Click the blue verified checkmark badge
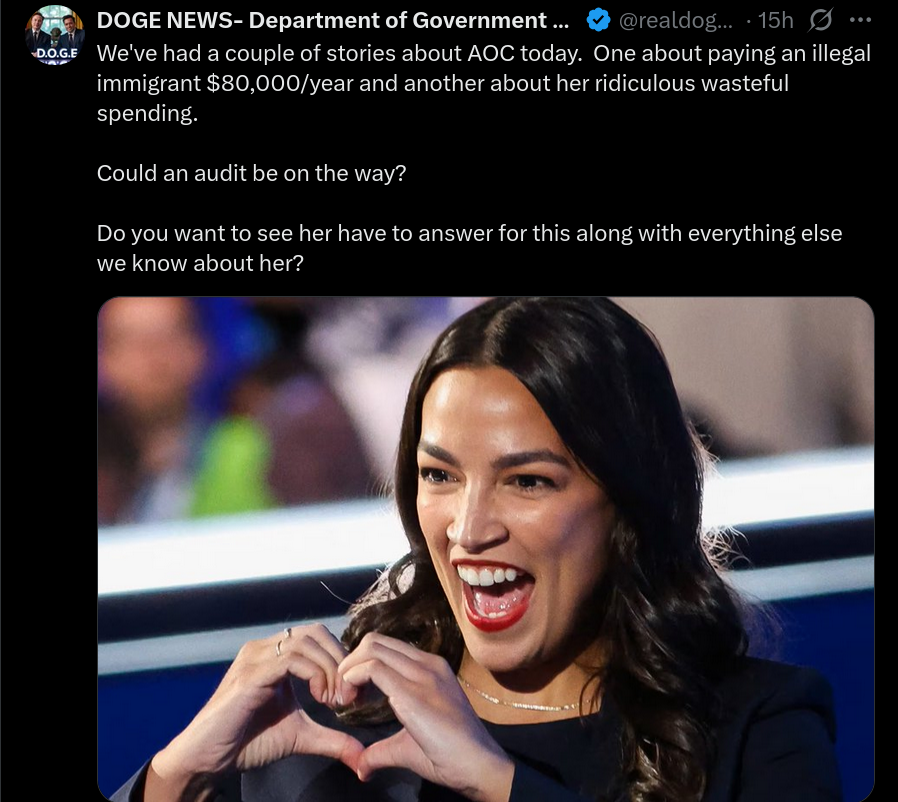The height and width of the screenshot is (802, 898). (598, 21)
